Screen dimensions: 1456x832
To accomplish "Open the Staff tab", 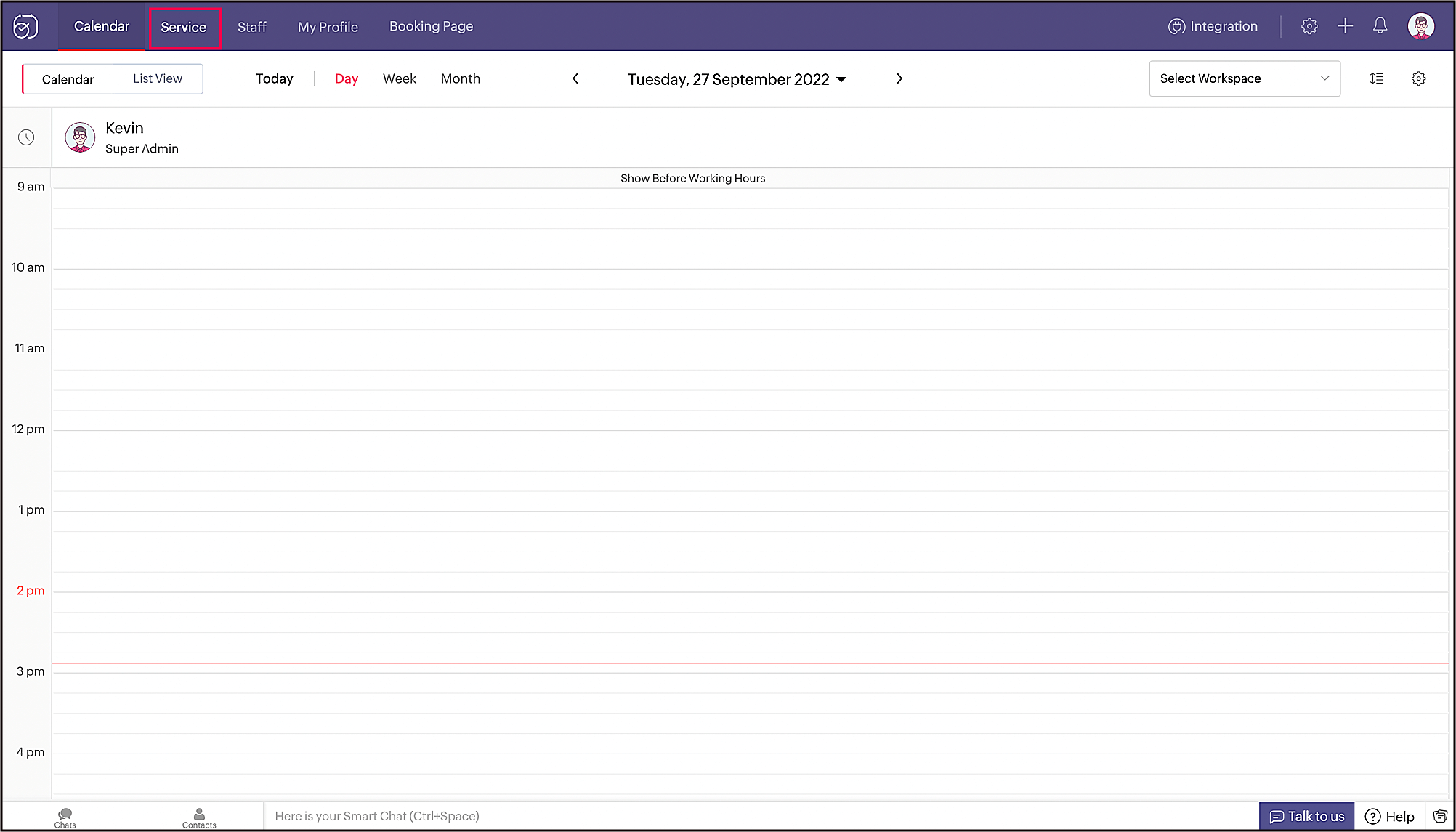I will pos(252,27).
